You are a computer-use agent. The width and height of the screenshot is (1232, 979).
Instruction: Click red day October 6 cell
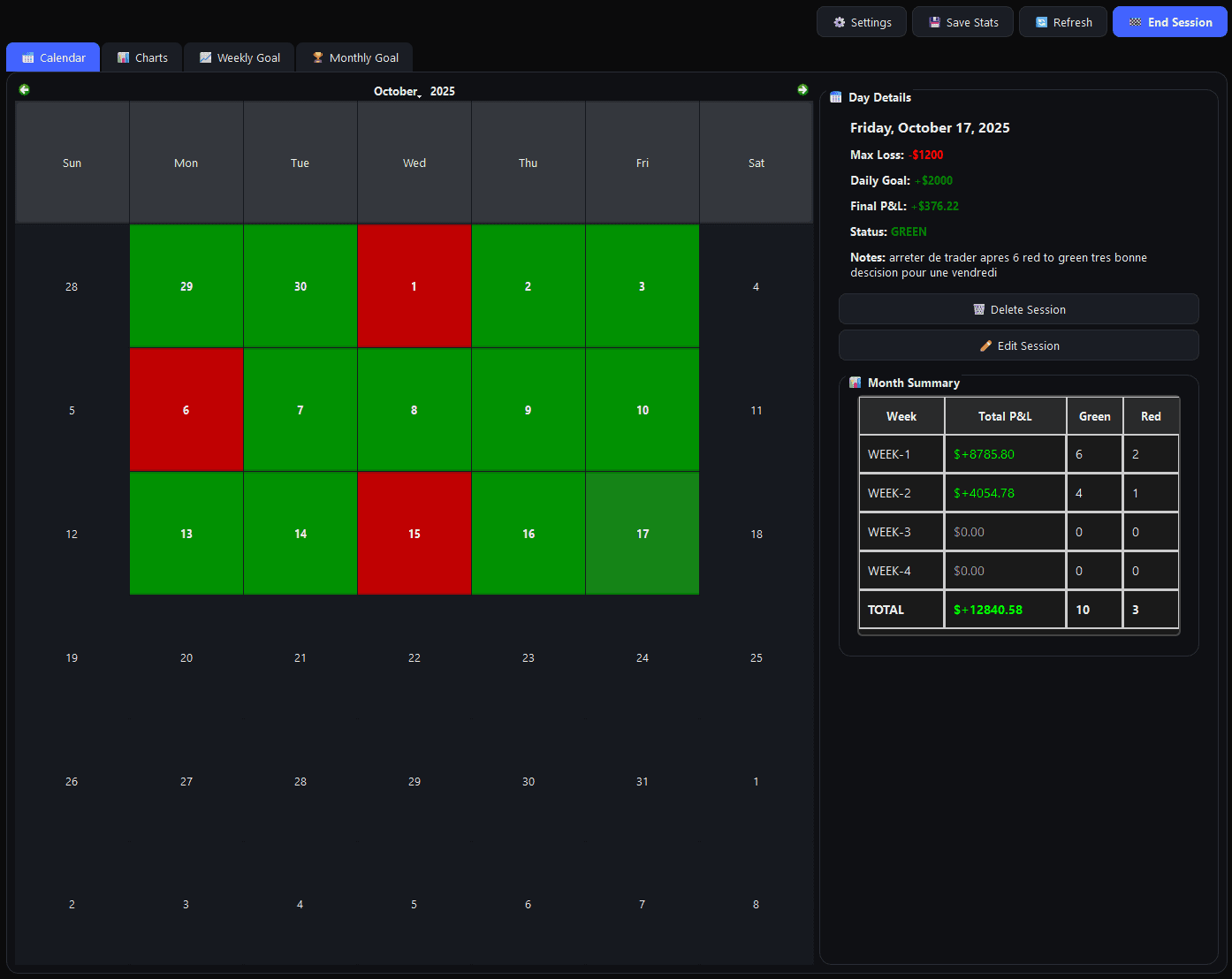[186, 410]
